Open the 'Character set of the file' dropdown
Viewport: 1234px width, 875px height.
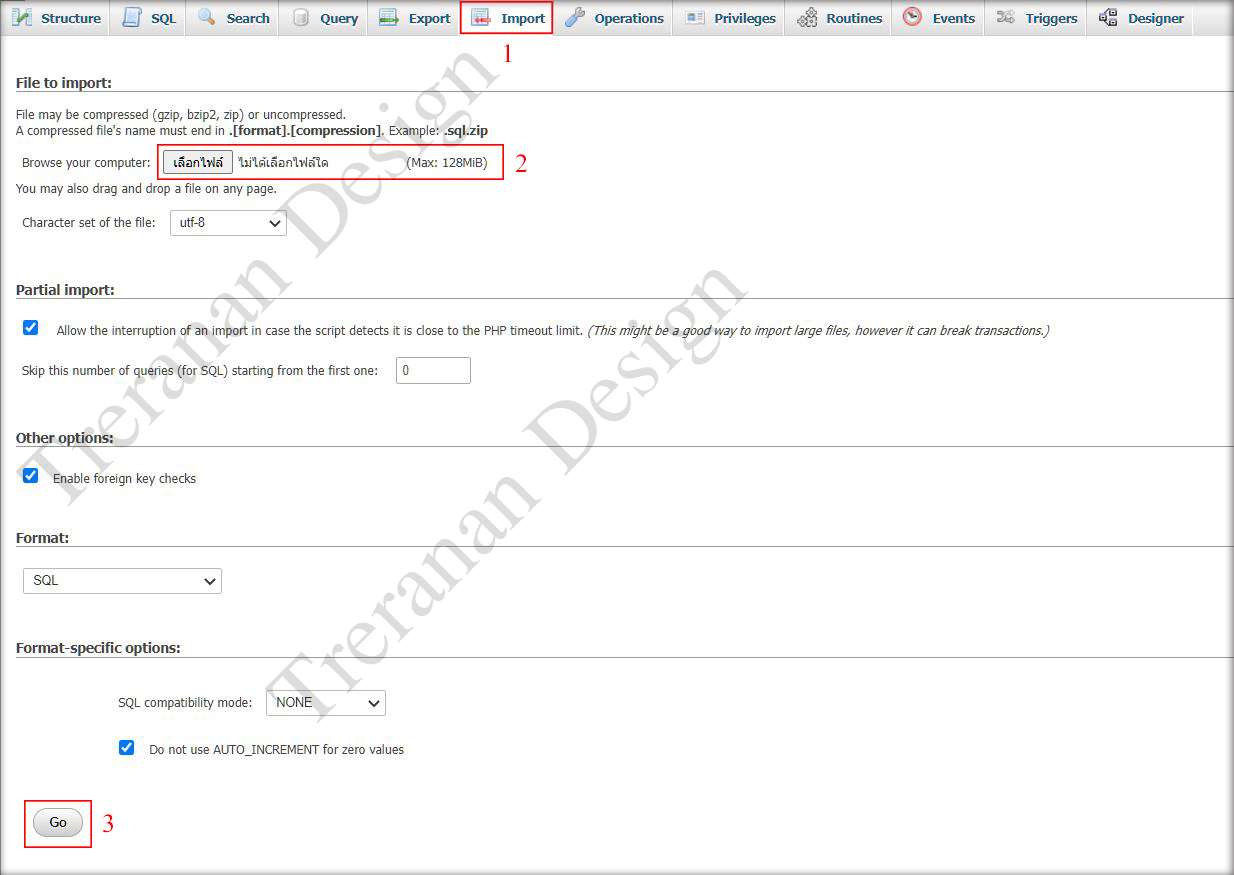(228, 223)
